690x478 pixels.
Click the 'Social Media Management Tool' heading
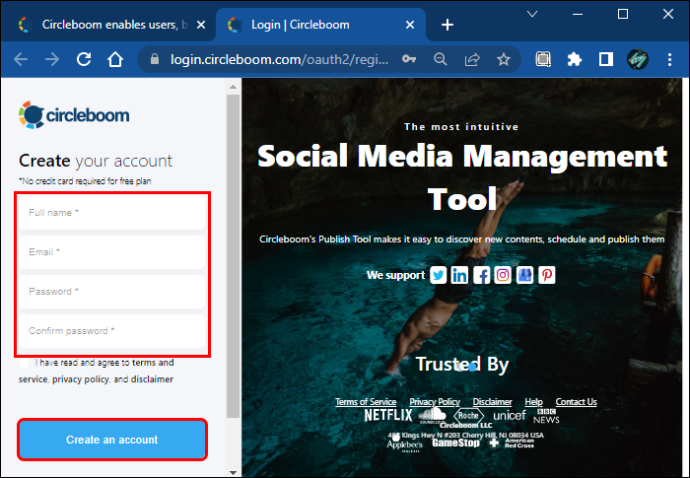click(462, 177)
